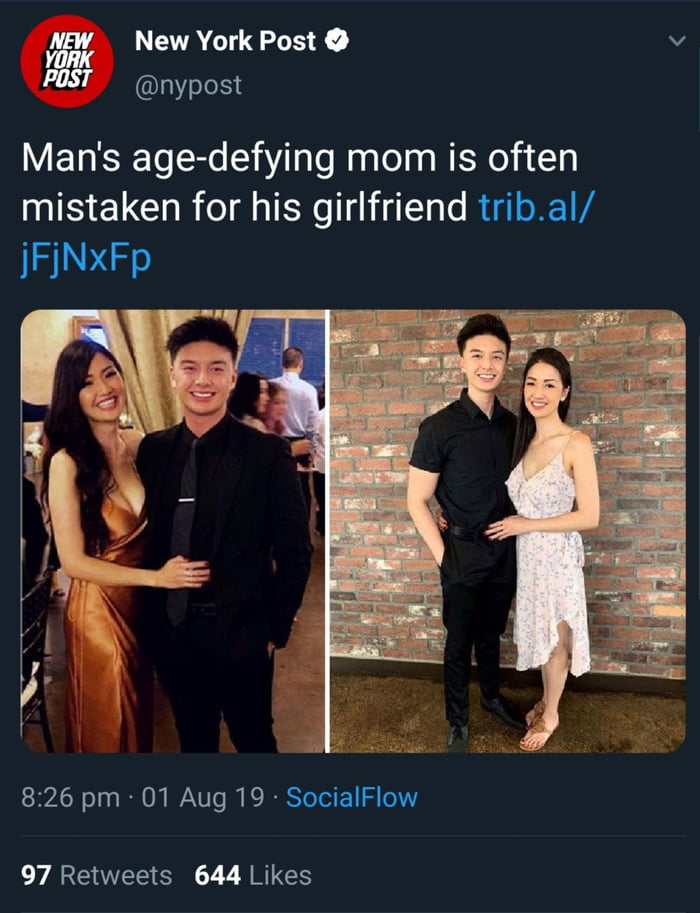Click the separator line above the Retweets count
The image size is (700, 913).
click(353, 836)
